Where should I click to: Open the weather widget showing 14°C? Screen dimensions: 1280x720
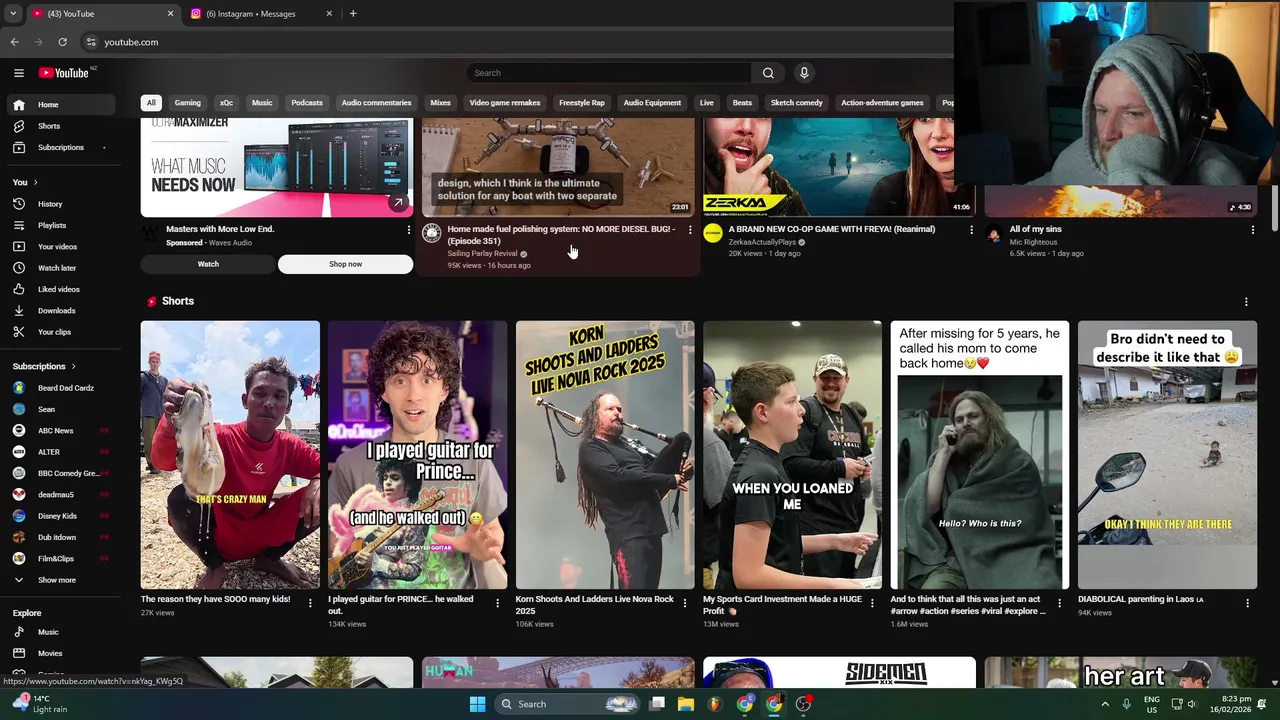click(x=40, y=704)
